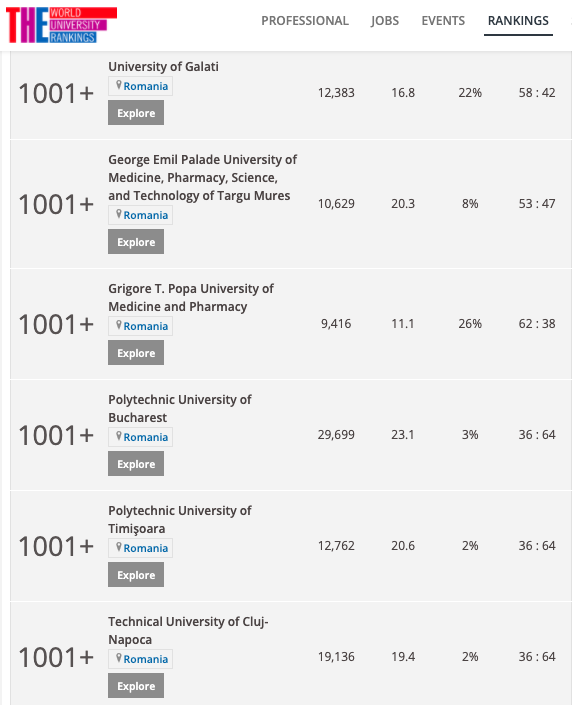
Task: Explore the University of Galati
Action: point(136,113)
